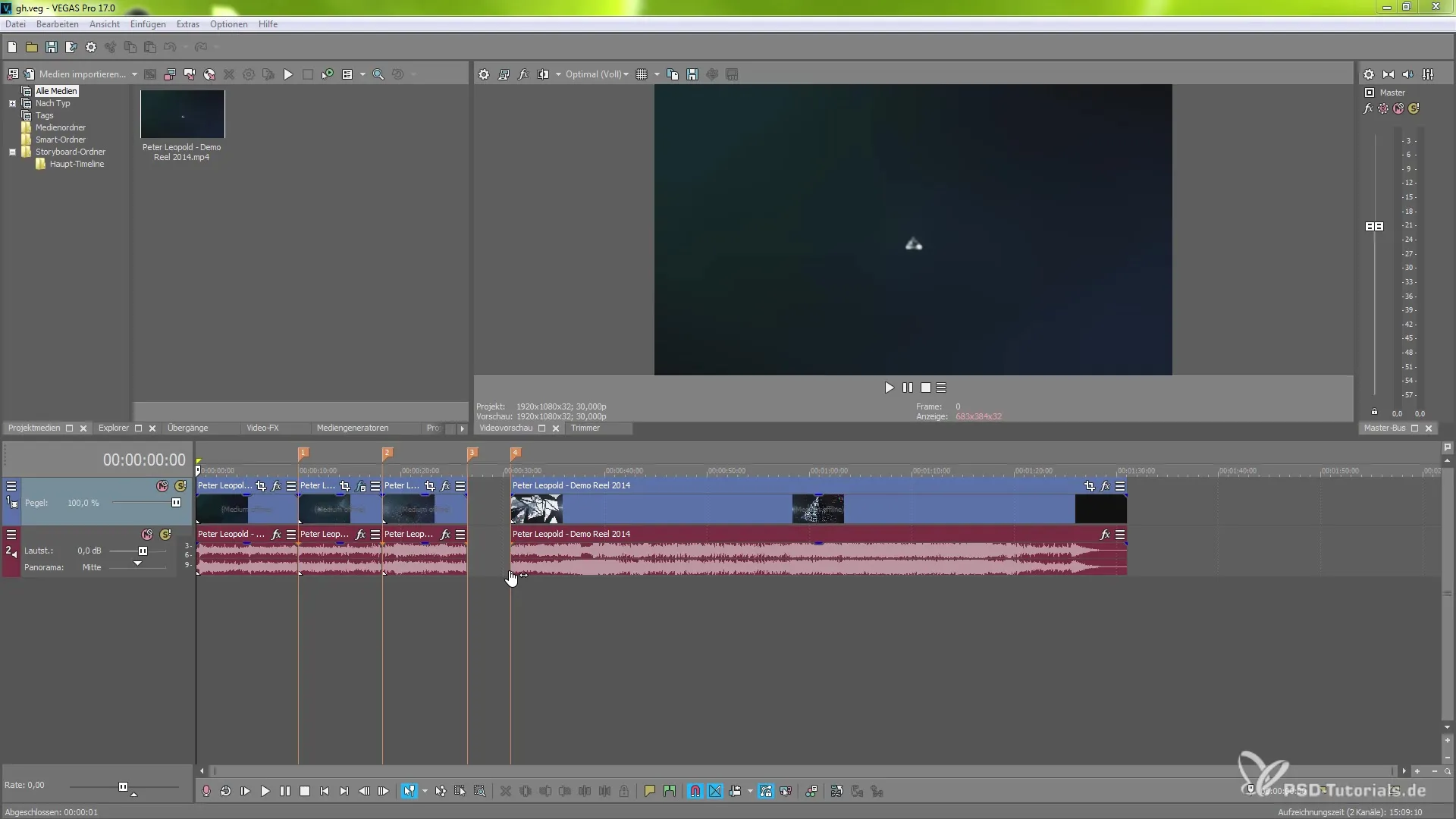Open the preview properties gear in Videovorschau
The width and height of the screenshot is (1456, 819).
pos(484,74)
